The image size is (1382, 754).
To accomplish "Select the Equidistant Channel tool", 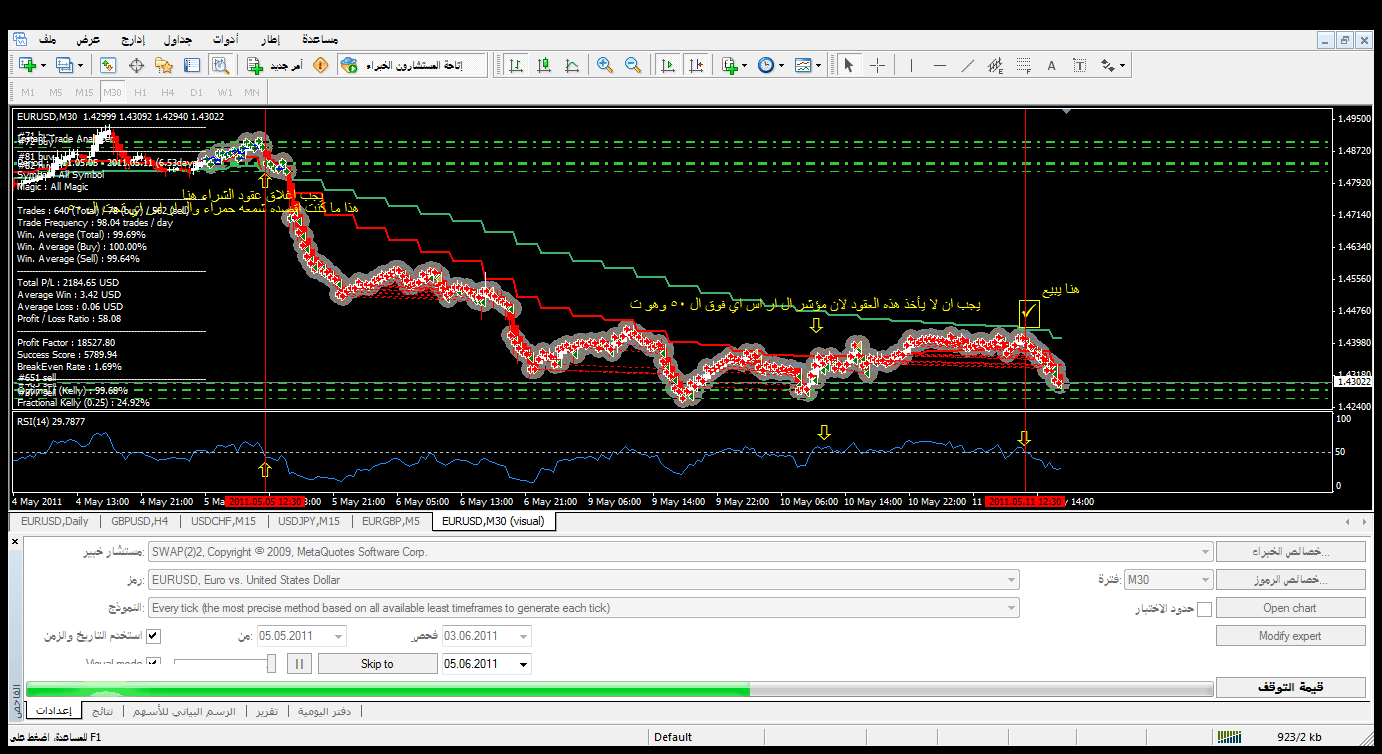I will click(x=995, y=65).
